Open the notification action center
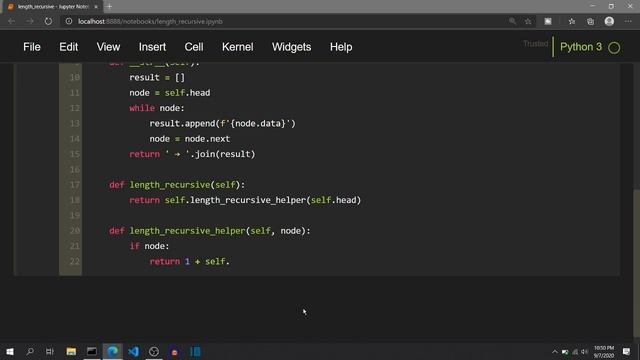The width and height of the screenshot is (640, 360). coord(626,351)
